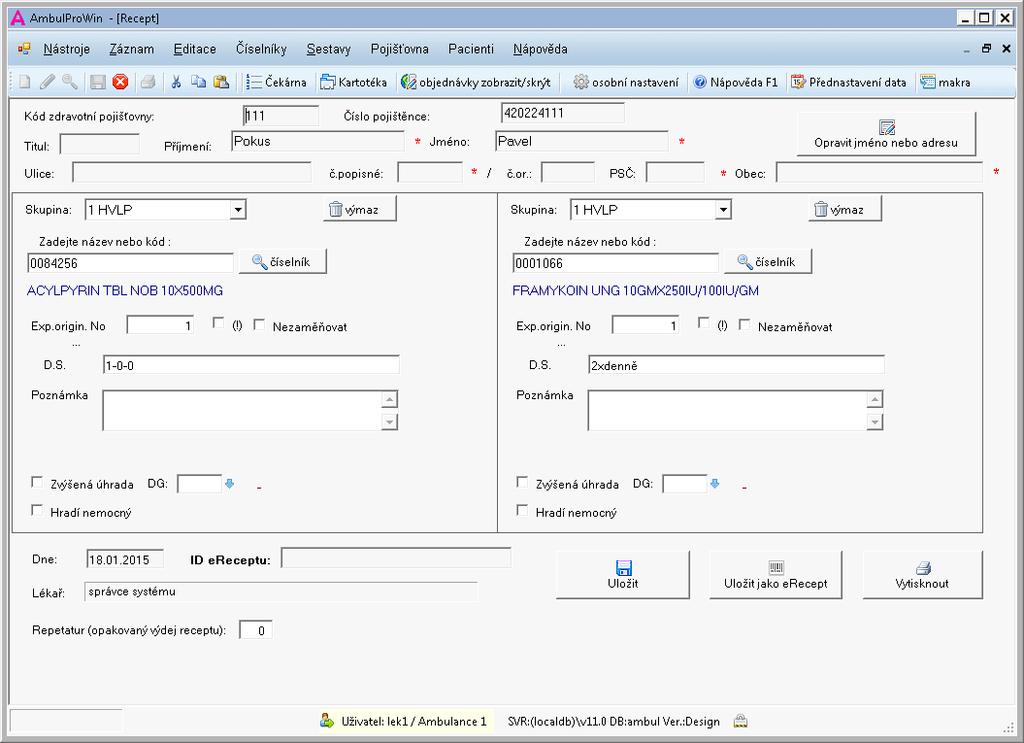Click the ID eReceptu field
The image size is (1024, 743).
point(396,558)
